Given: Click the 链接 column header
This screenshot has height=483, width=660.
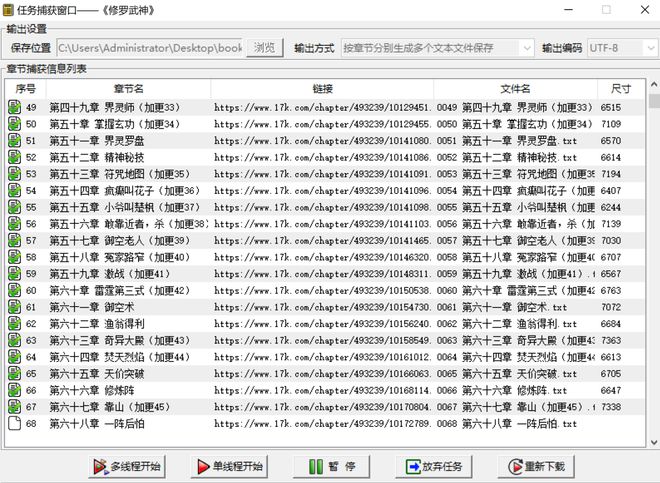Looking at the screenshot, I should click(321, 89).
